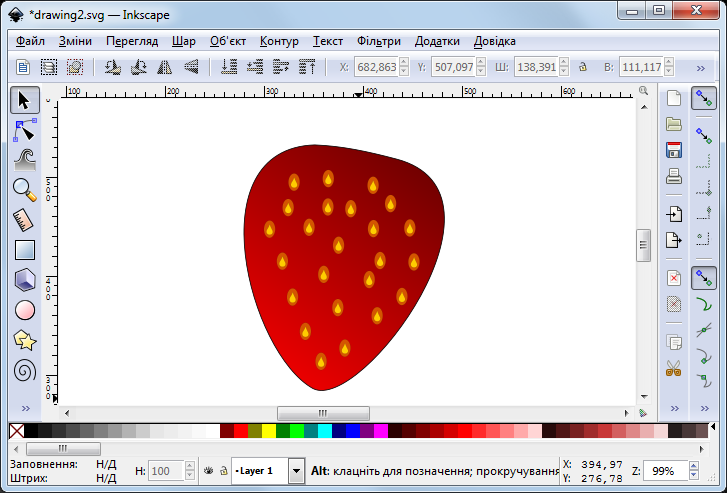The width and height of the screenshot is (727, 493).
Task: Choose the Star and polygon tool
Action: coord(25,340)
